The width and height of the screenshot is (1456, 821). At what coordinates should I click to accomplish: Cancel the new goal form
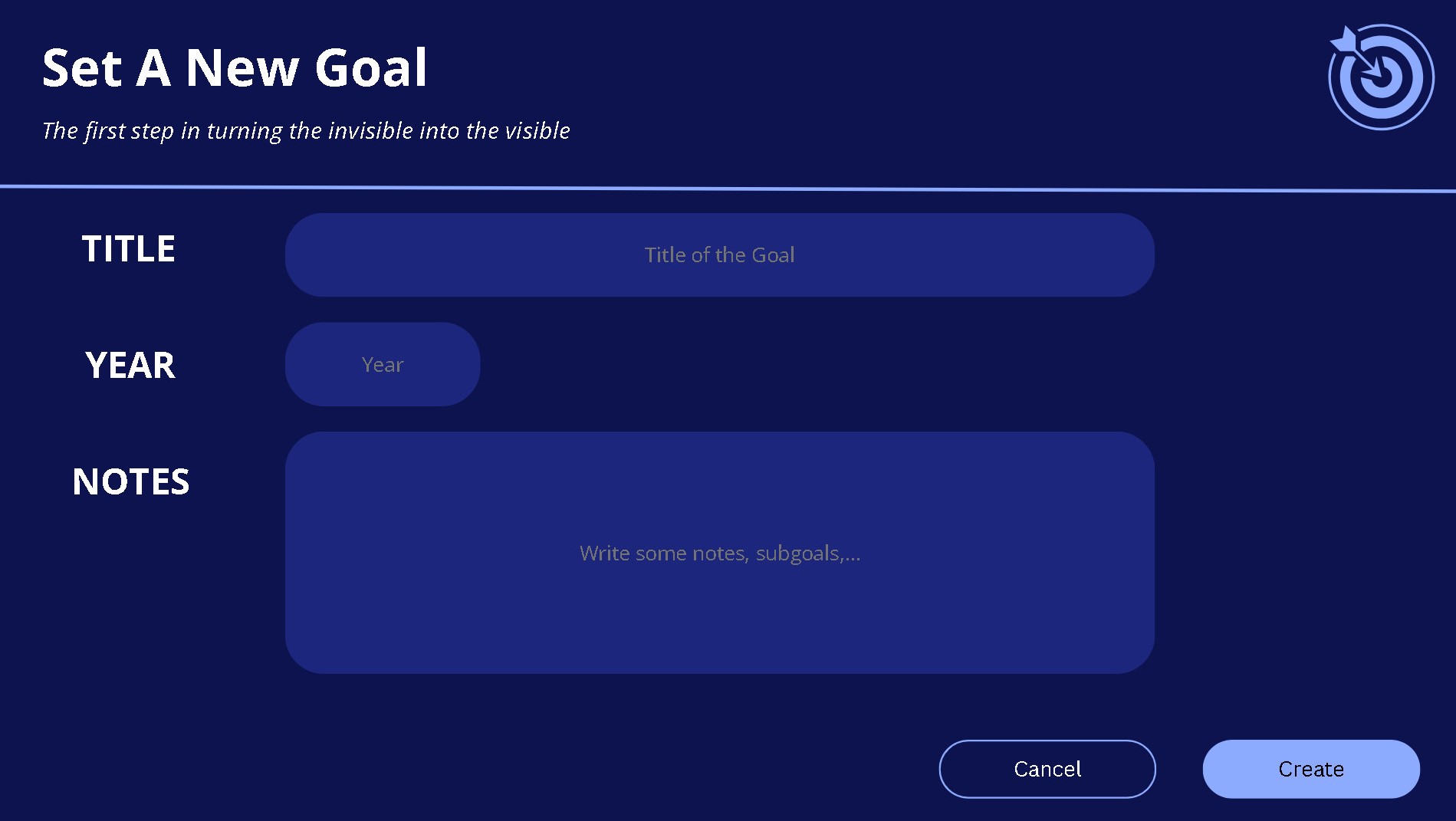[x=1047, y=769]
